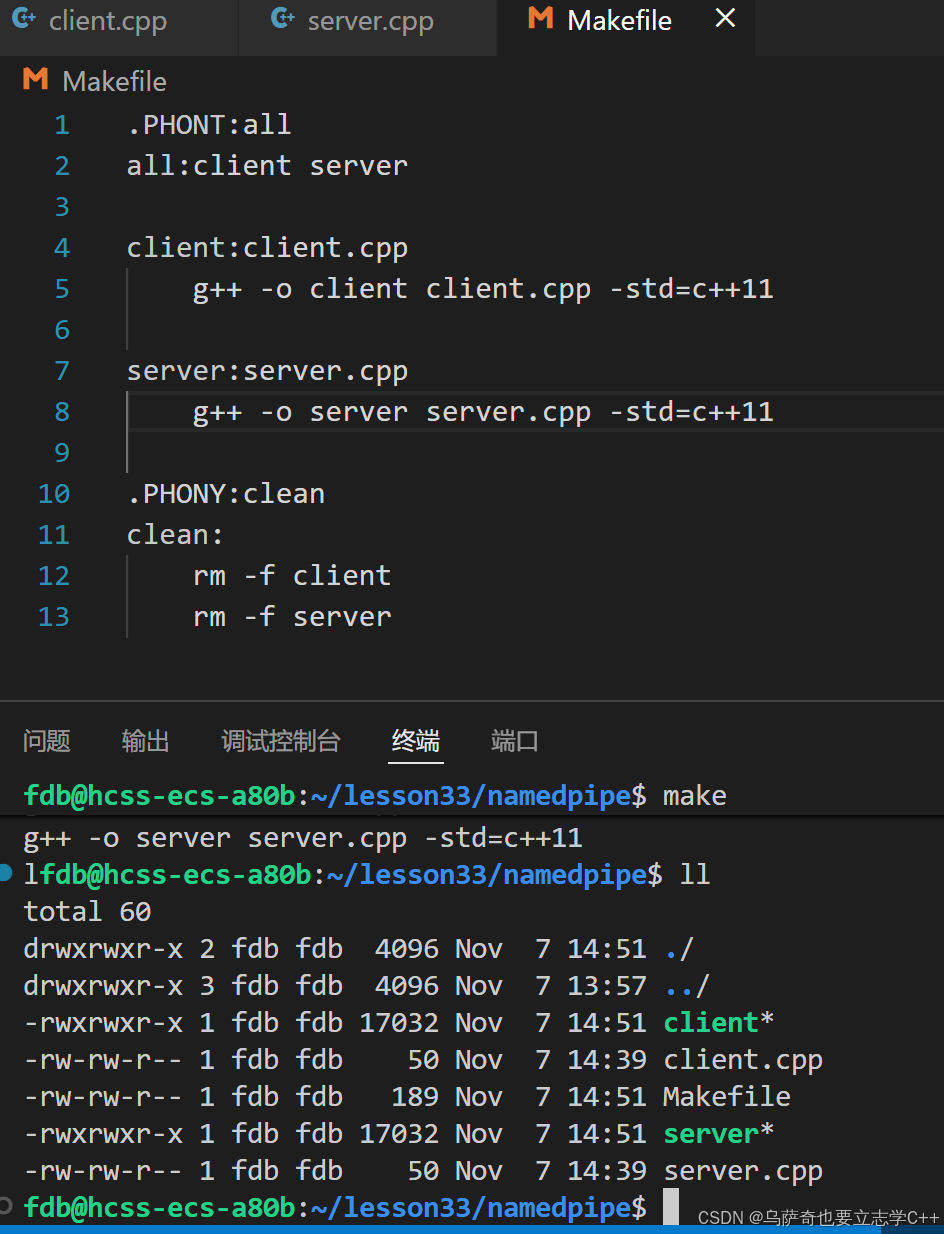Viewport: 944px width, 1234px height.
Task: Click the terminal cursor at last prompt
Action: click(671, 1207)
